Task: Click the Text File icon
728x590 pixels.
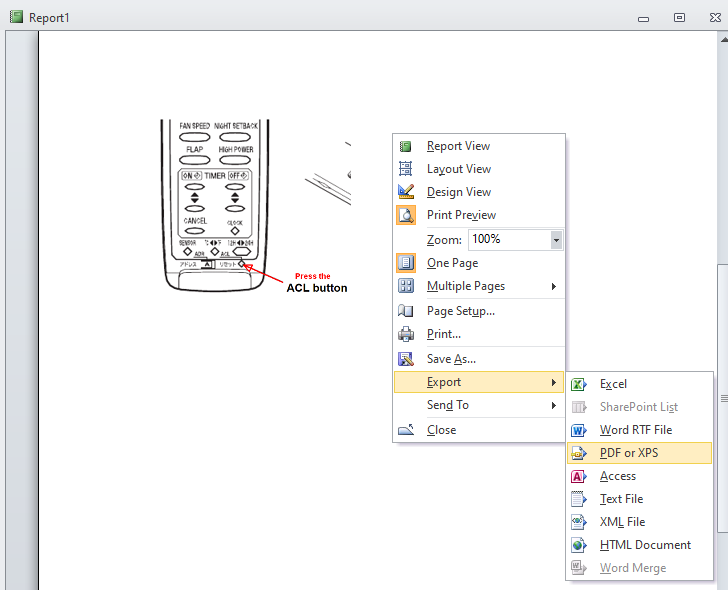Action: (x=578, y=499)
